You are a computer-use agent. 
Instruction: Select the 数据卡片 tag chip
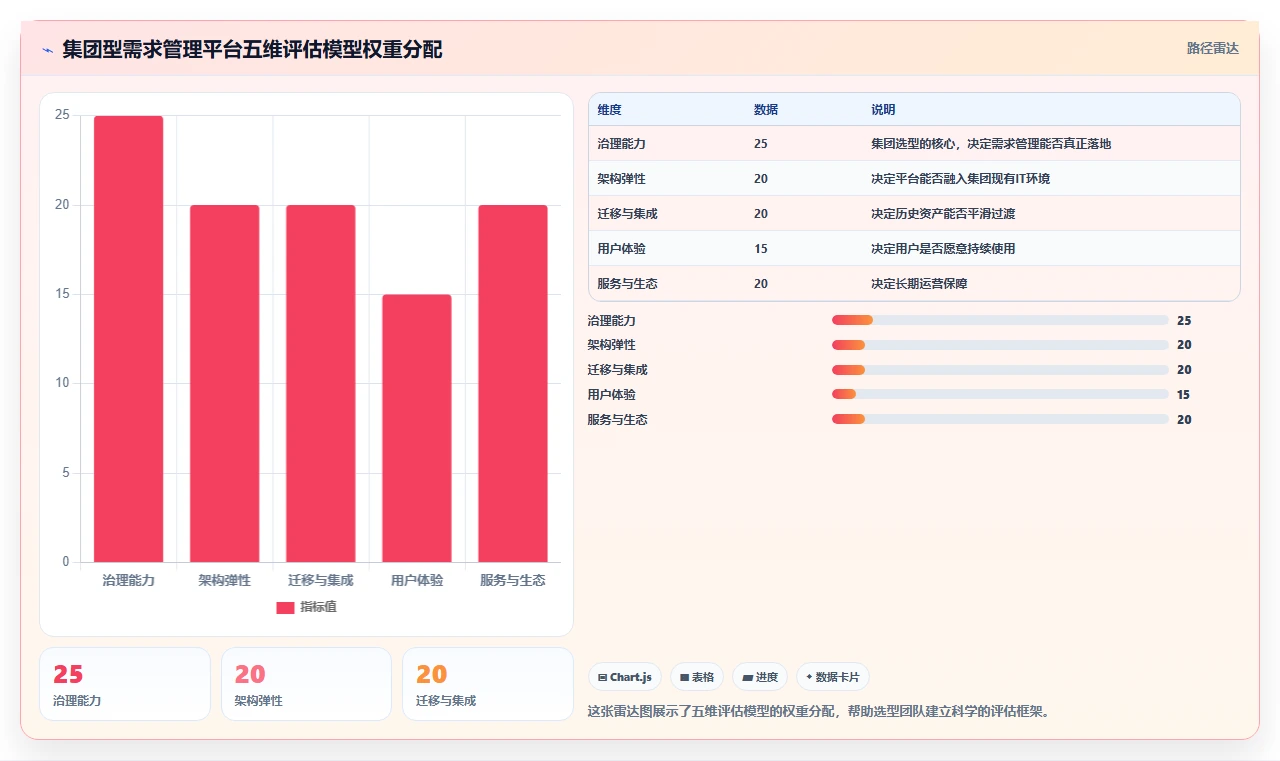(x=833, y=677)
